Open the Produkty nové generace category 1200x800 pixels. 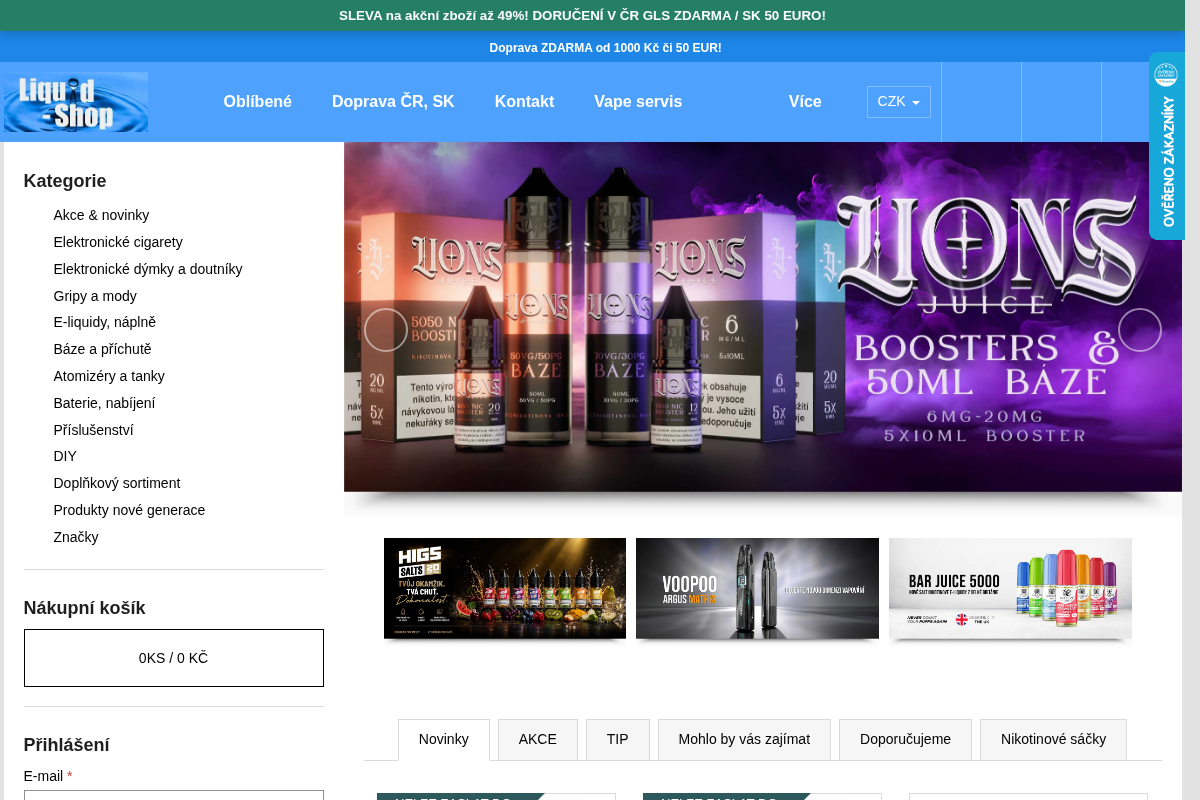tap(129, 510)
